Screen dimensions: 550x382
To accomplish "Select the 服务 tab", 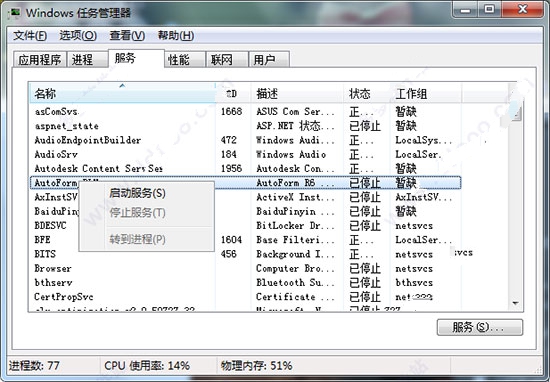I will coord(136,58).
